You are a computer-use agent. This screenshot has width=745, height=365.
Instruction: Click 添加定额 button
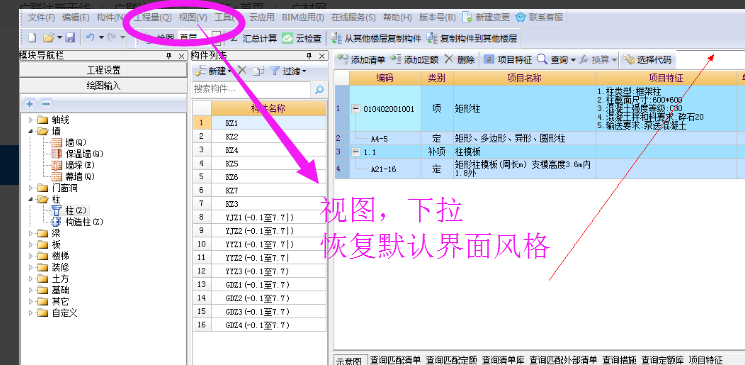(x=414, y=60)
